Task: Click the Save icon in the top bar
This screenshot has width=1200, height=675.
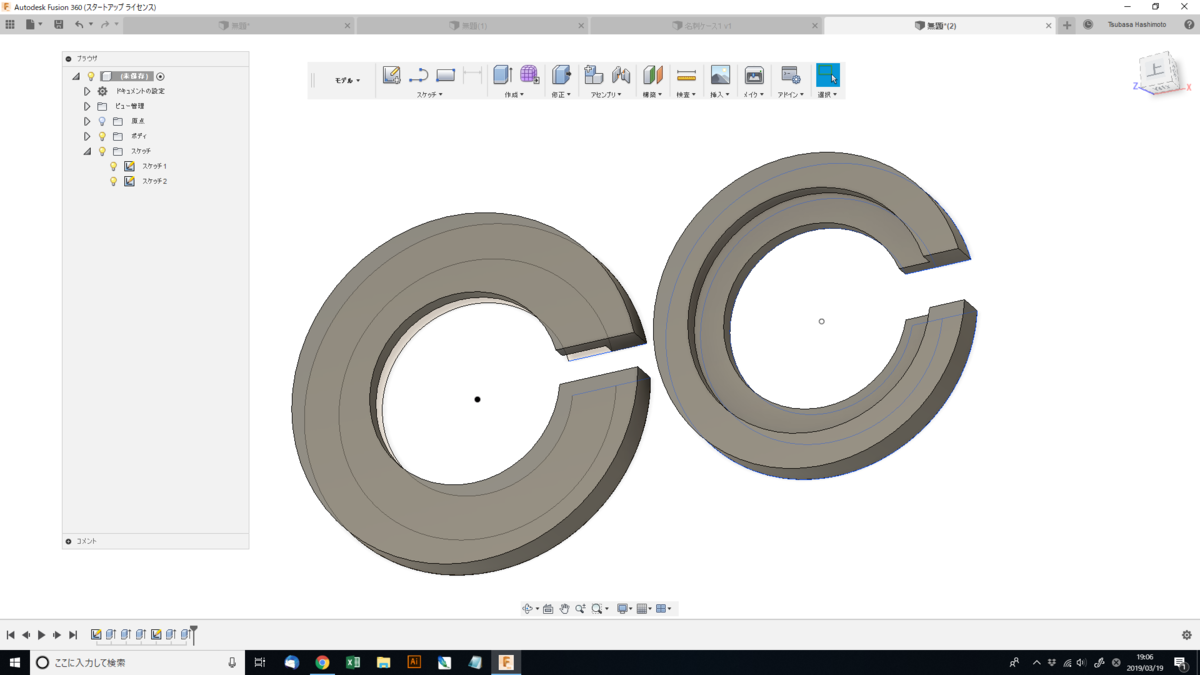Action: [x=59, y=24]
